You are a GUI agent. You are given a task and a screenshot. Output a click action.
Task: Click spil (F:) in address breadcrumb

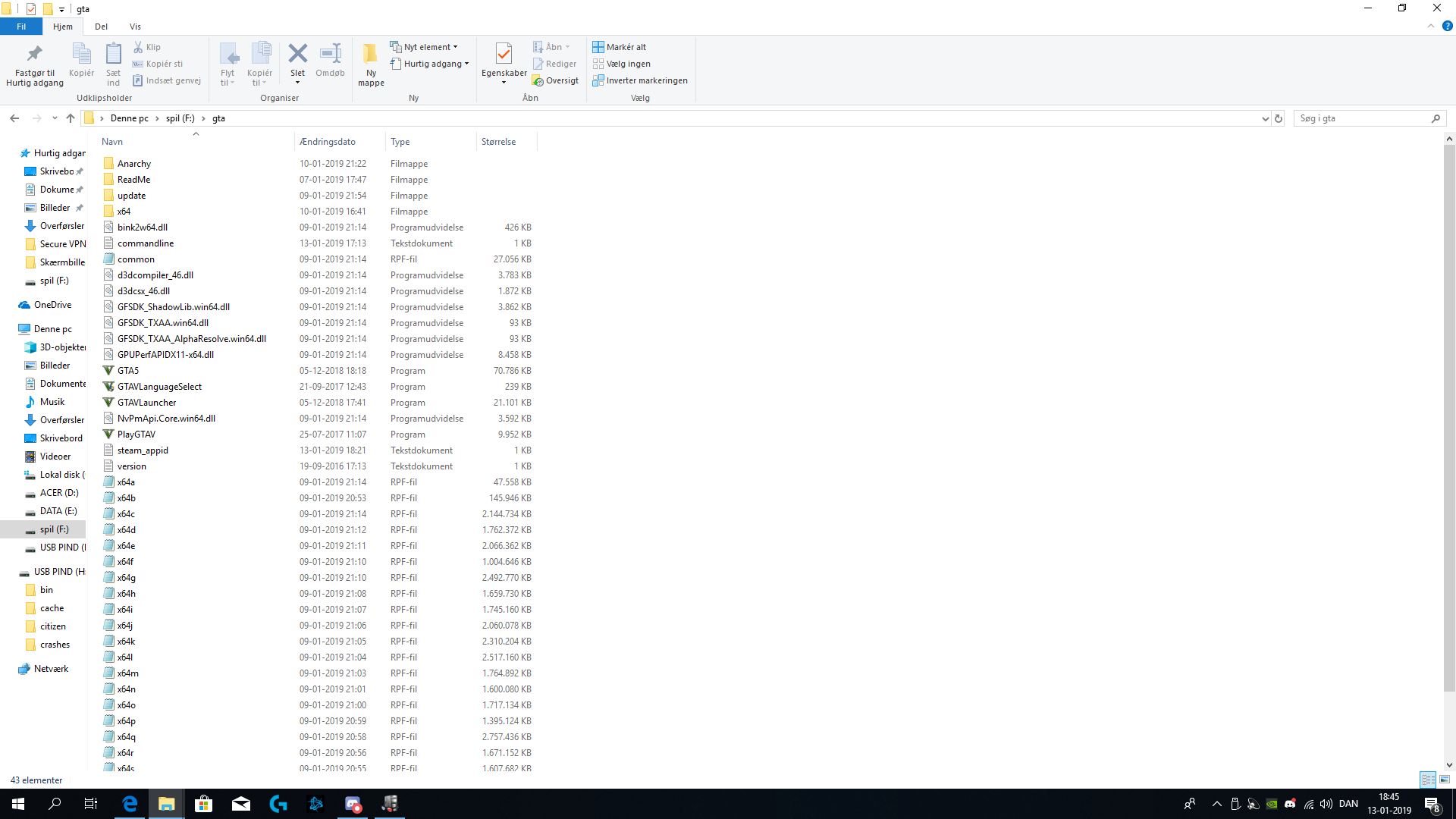(180, 118)
